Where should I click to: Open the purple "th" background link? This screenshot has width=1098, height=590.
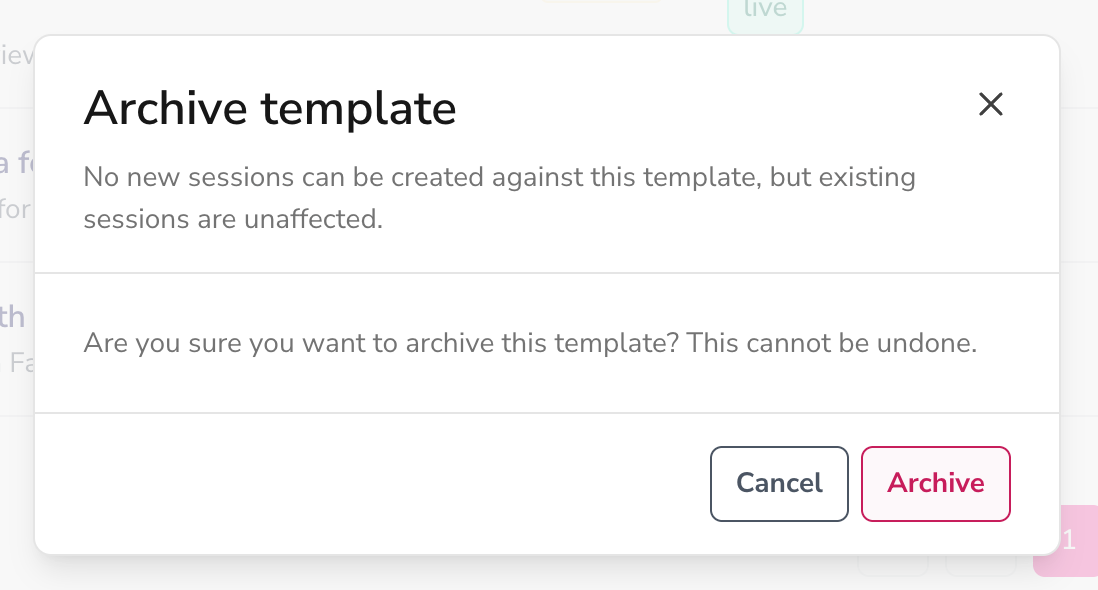point(13,317)
